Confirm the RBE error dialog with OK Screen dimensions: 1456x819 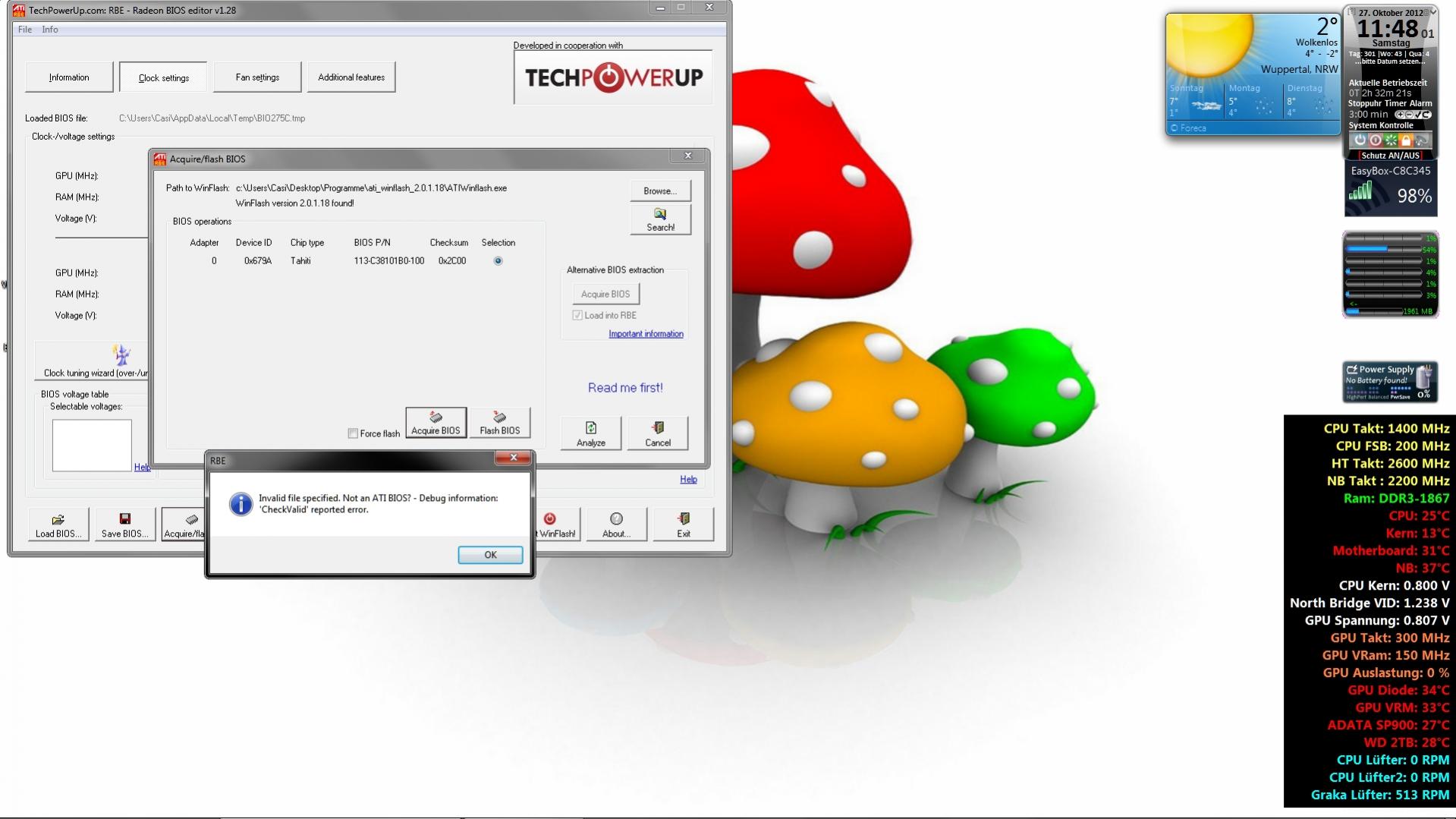(490, 555)
